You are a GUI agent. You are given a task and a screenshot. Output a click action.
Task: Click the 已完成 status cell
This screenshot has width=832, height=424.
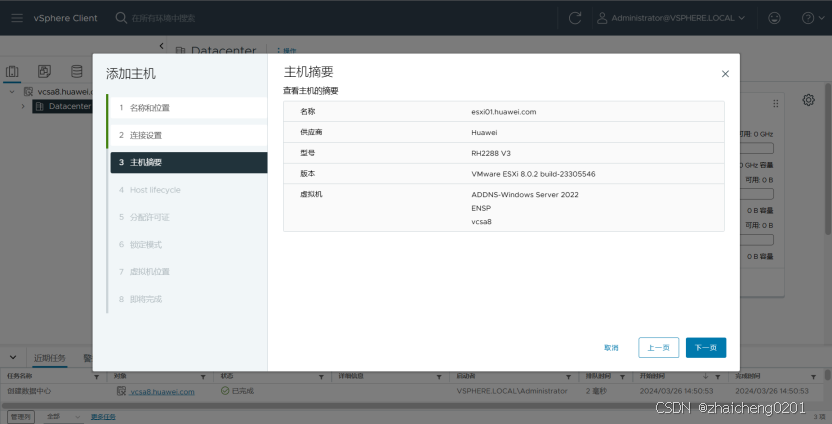[237, 391]
